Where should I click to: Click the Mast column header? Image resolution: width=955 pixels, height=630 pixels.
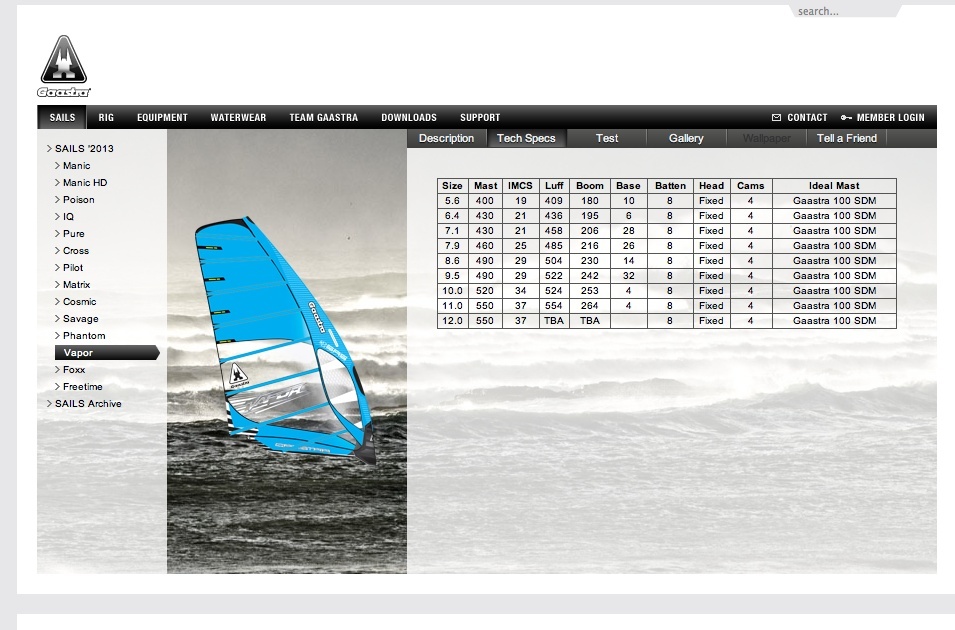[485, 186]
